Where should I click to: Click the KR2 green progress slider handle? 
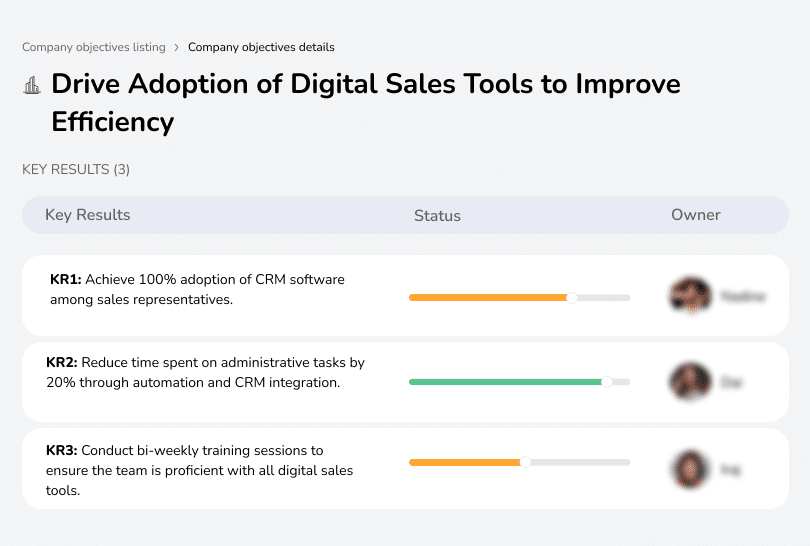[607, 382]
